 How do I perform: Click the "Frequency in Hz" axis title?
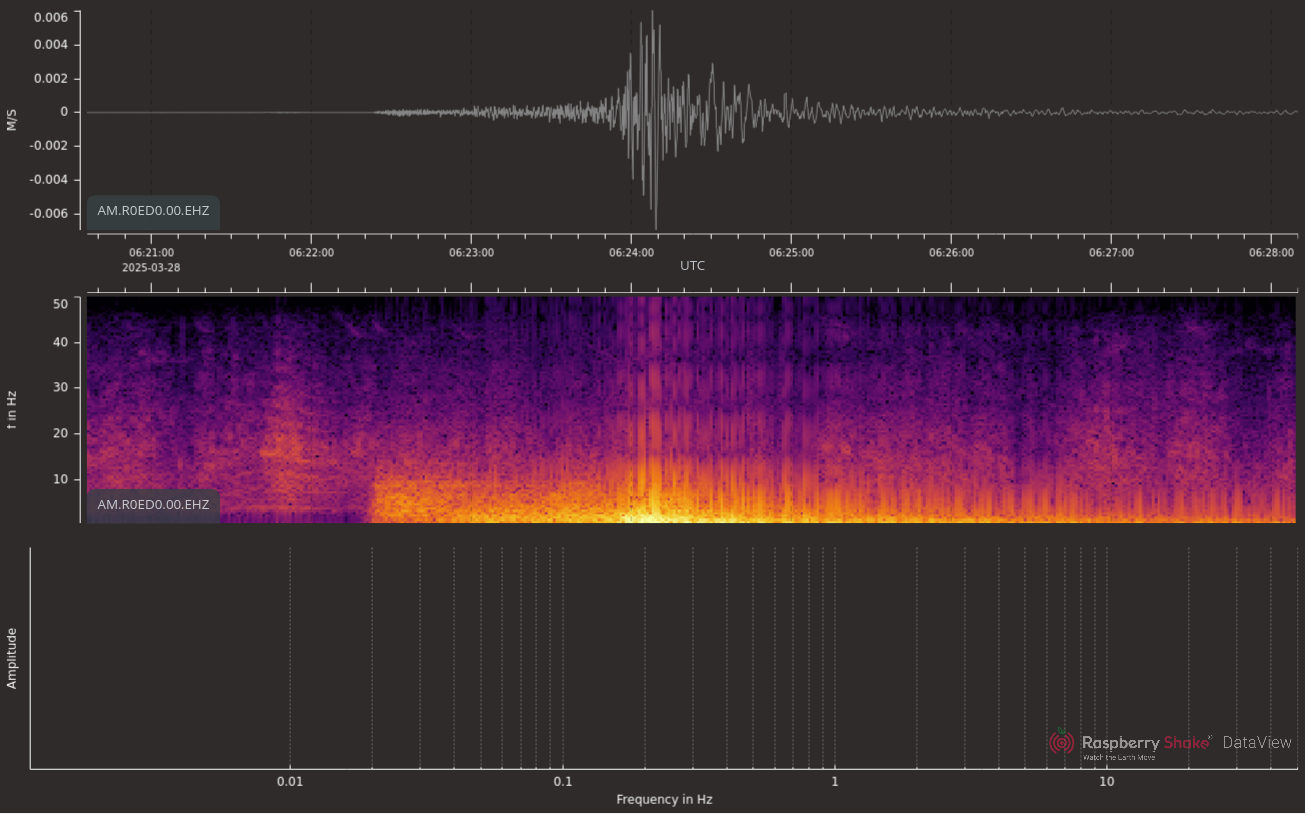[x=664, y=800]
